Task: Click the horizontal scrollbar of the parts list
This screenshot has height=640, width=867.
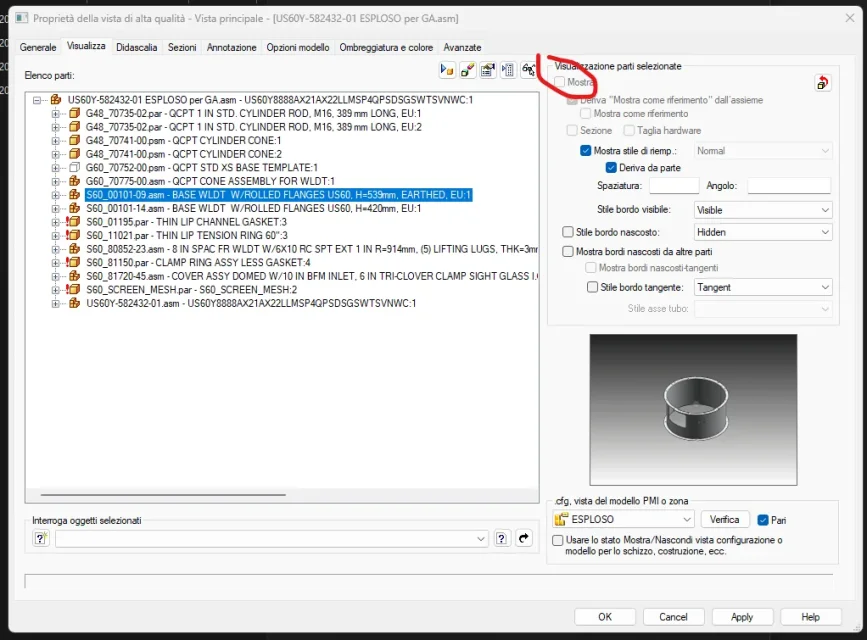Action: (163, 495)
